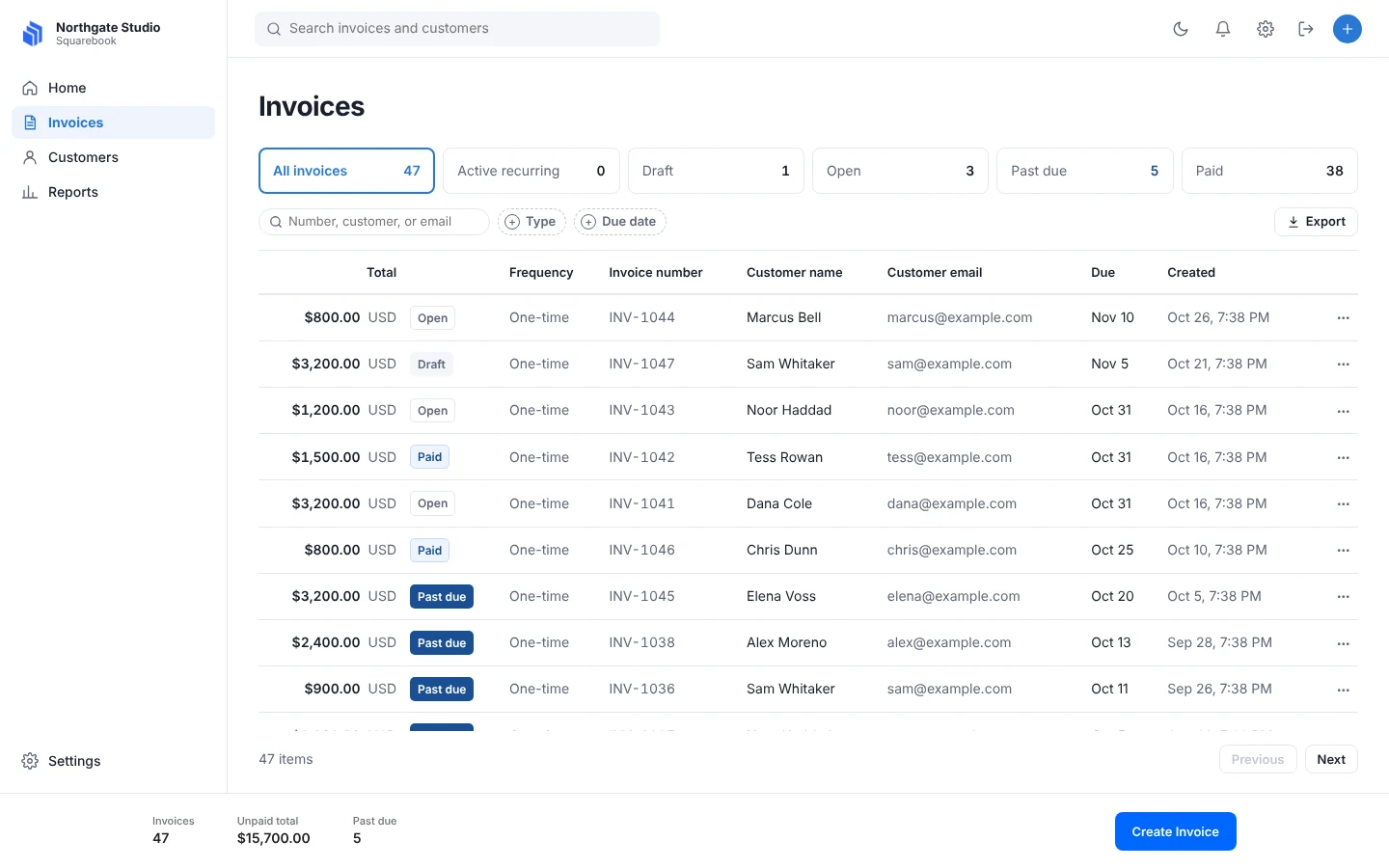Click customer name Elena Voss
This screenshot has height=868, width=1389.
(x=781, y=596)
